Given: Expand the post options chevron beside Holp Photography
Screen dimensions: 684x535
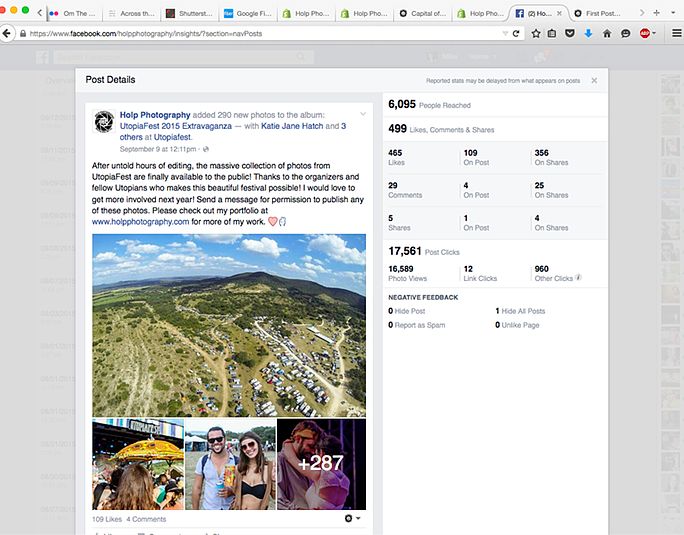Looking at the screenshot, I should tap(363, 114).
